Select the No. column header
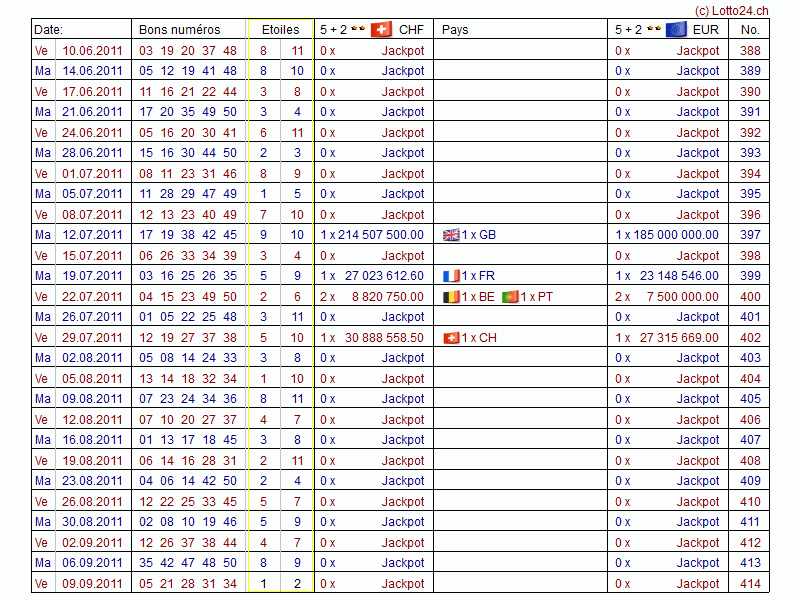The height and width of the screenshot is (600, 800). [x=750, y=29]
